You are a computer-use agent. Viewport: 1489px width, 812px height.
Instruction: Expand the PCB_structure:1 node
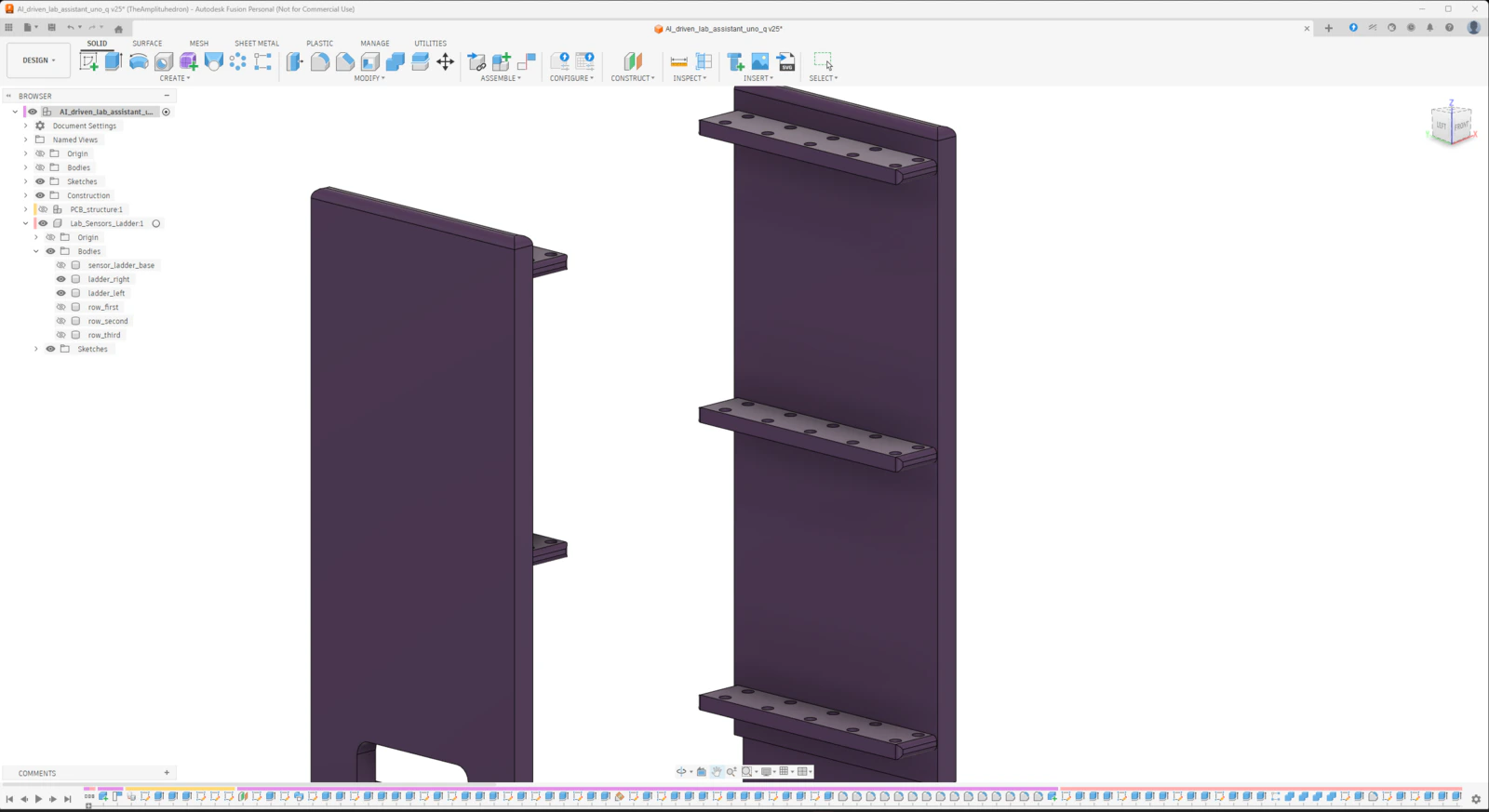(x=26, y=209)
